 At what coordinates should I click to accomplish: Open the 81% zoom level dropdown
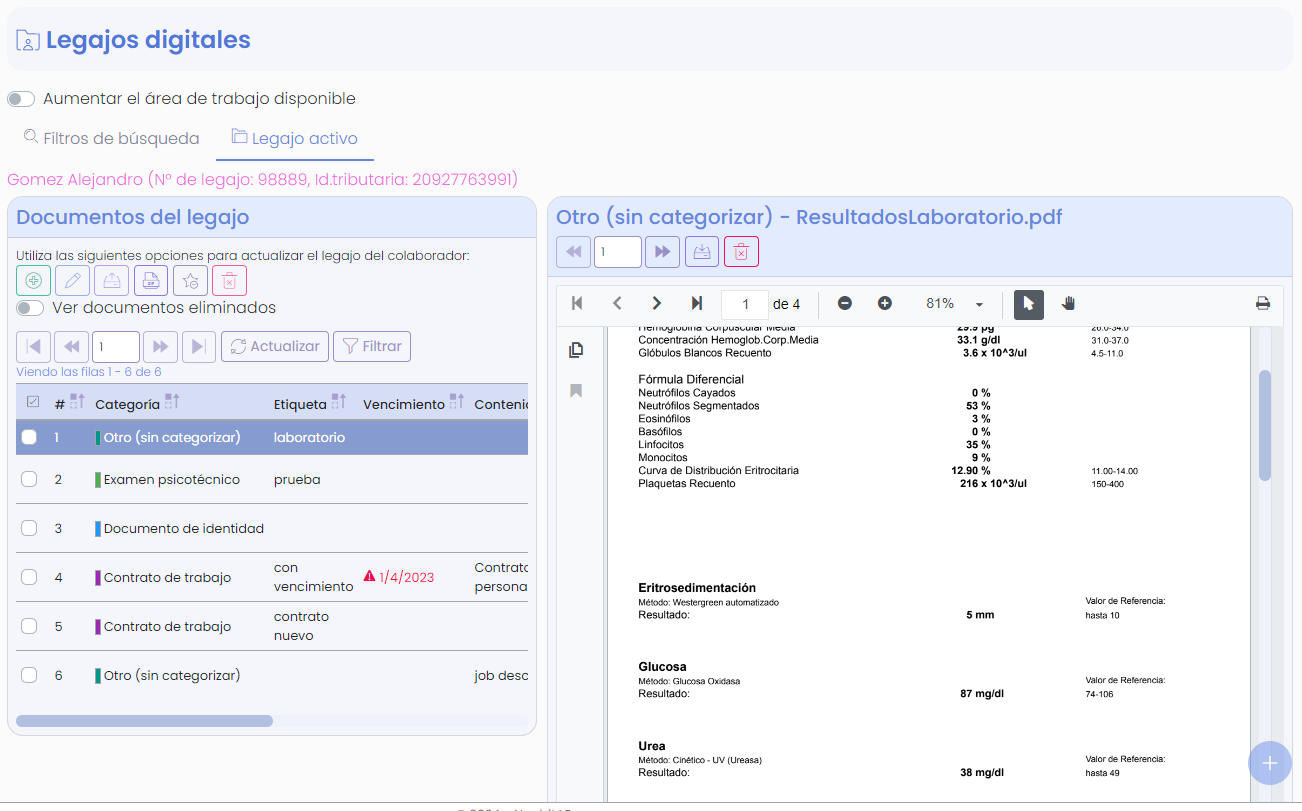(x=979, y=304)
